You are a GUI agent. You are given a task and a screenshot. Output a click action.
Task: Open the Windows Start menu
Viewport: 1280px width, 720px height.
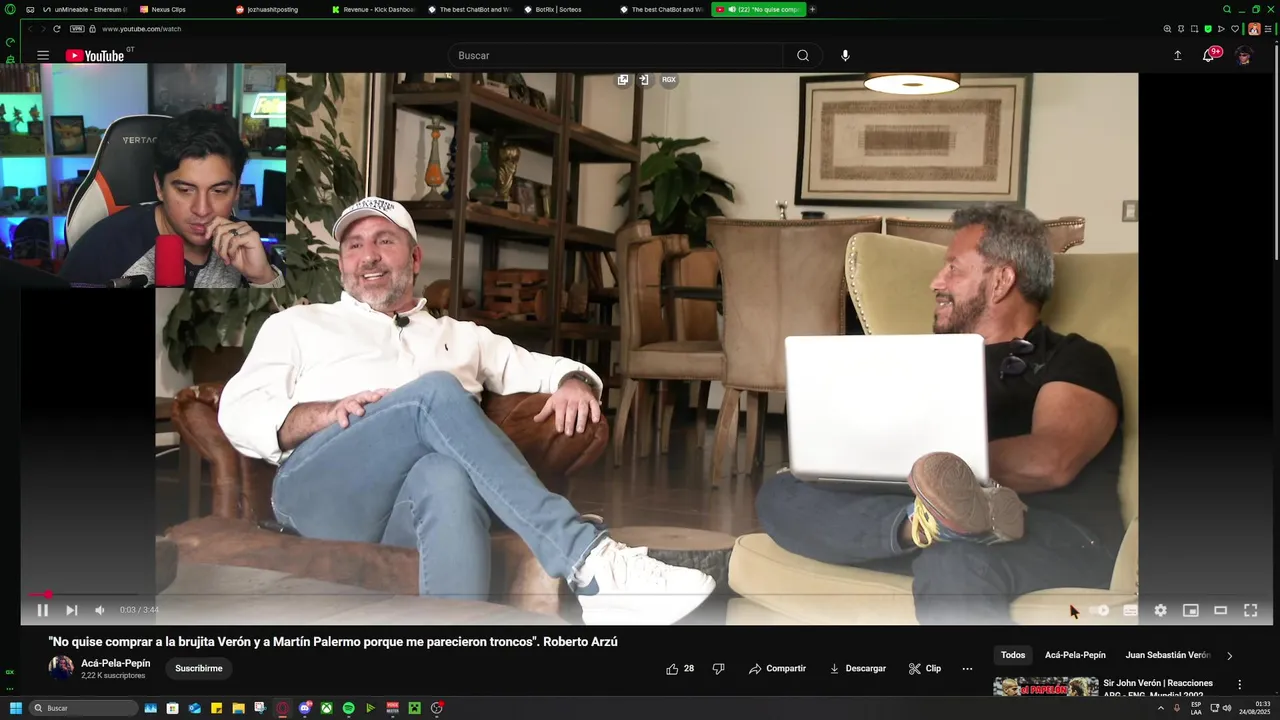pyautogui.click(x=15, y=708)
